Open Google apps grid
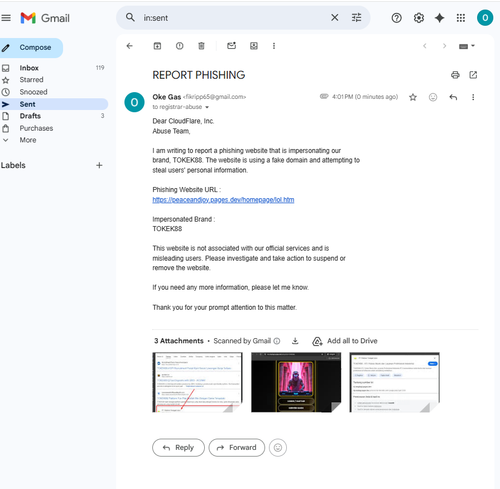The height and width of the screenshot is (489, 500). [x=461, y=18]
